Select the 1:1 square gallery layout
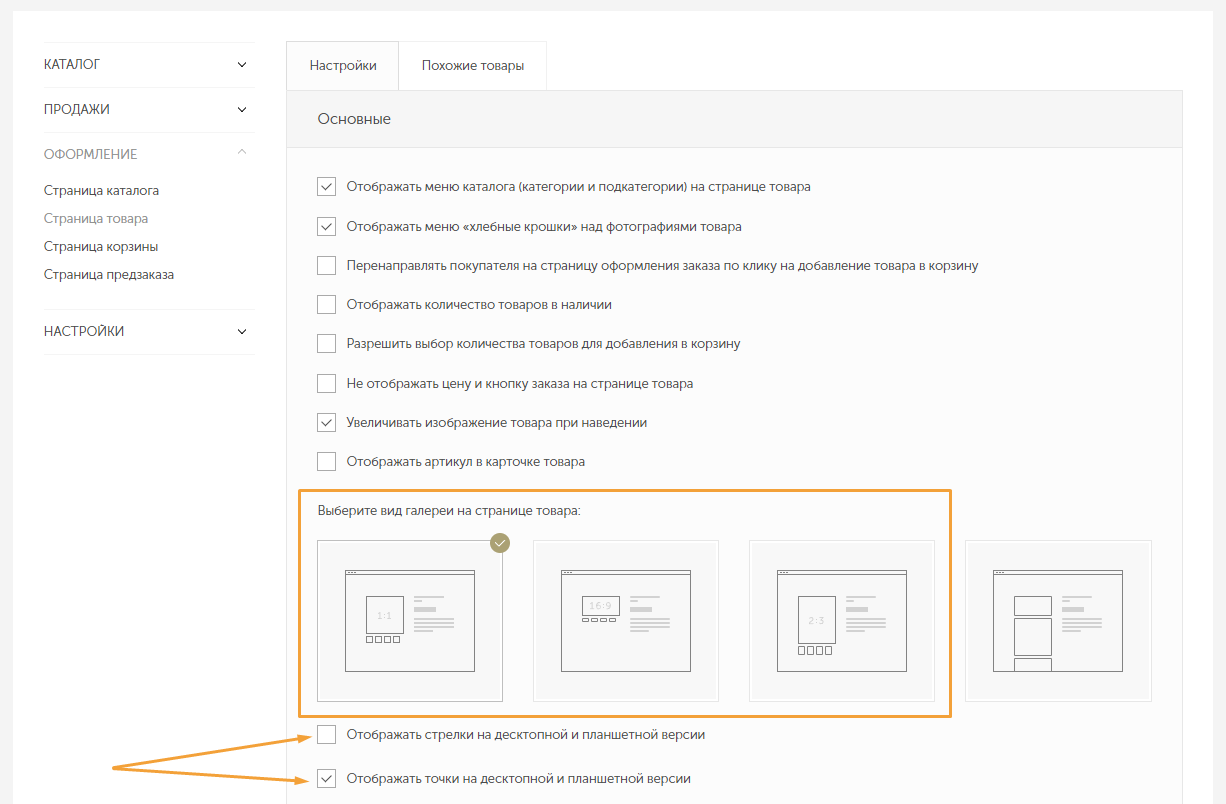Image resolution: width=1226 pixels, height=804 pixels. 409,621
